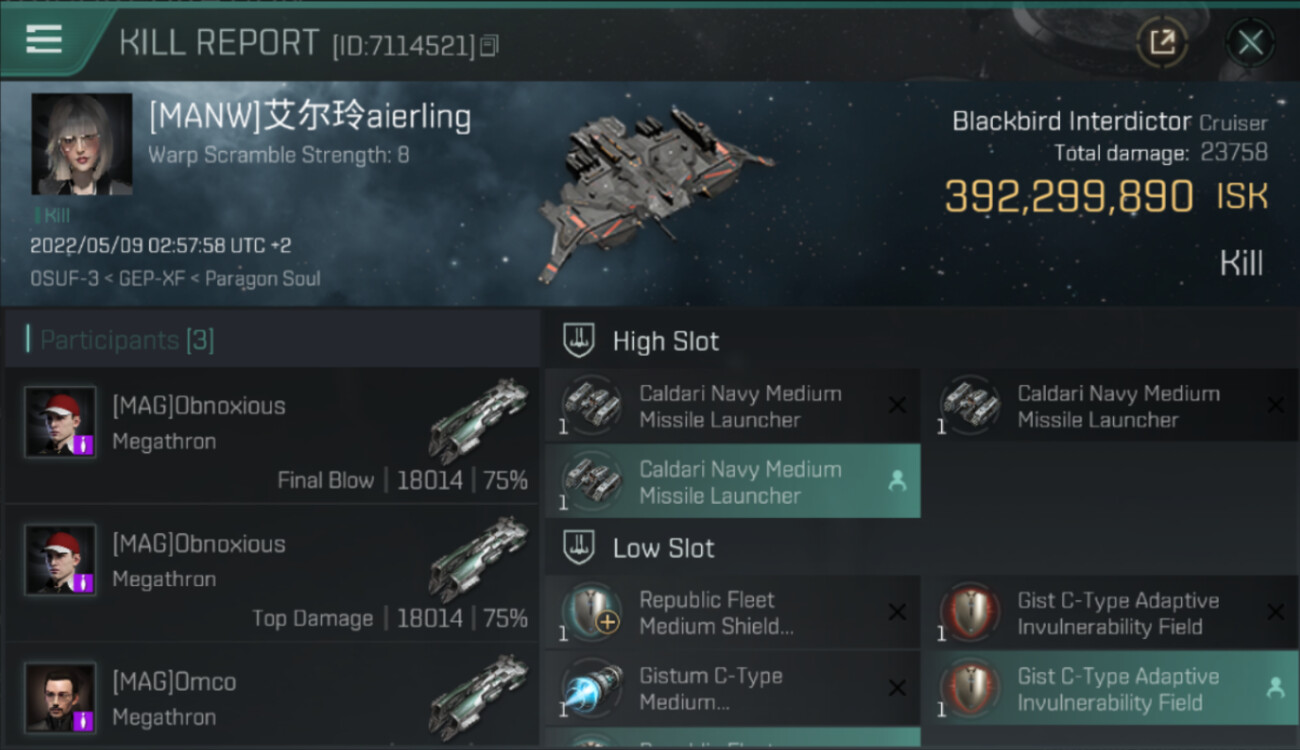Screen dimensions: 1300x750
Task: Click the Low Slot section header
Action: pos(663,548)
